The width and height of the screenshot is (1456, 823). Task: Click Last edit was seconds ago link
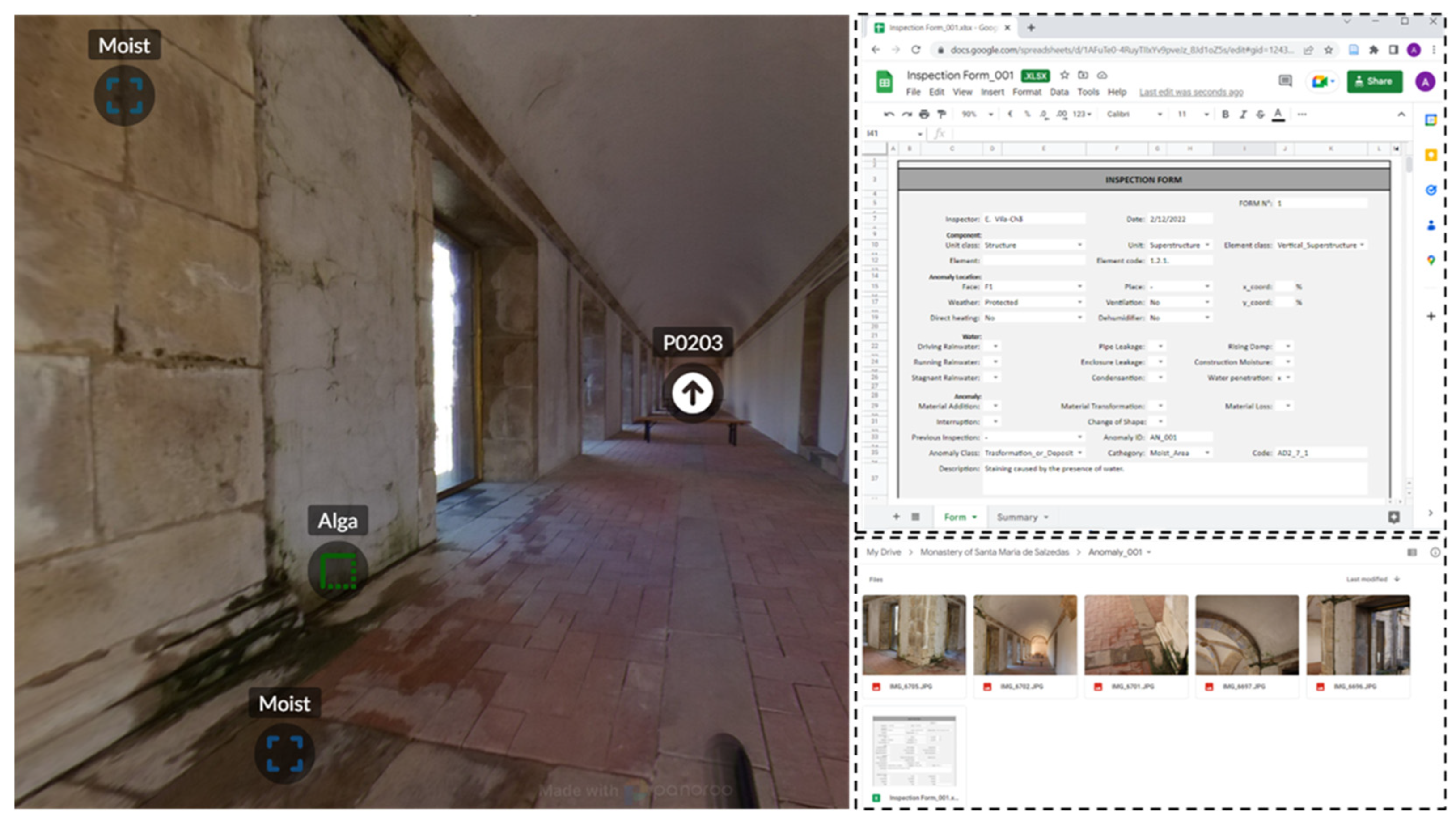pos(1191,92)
